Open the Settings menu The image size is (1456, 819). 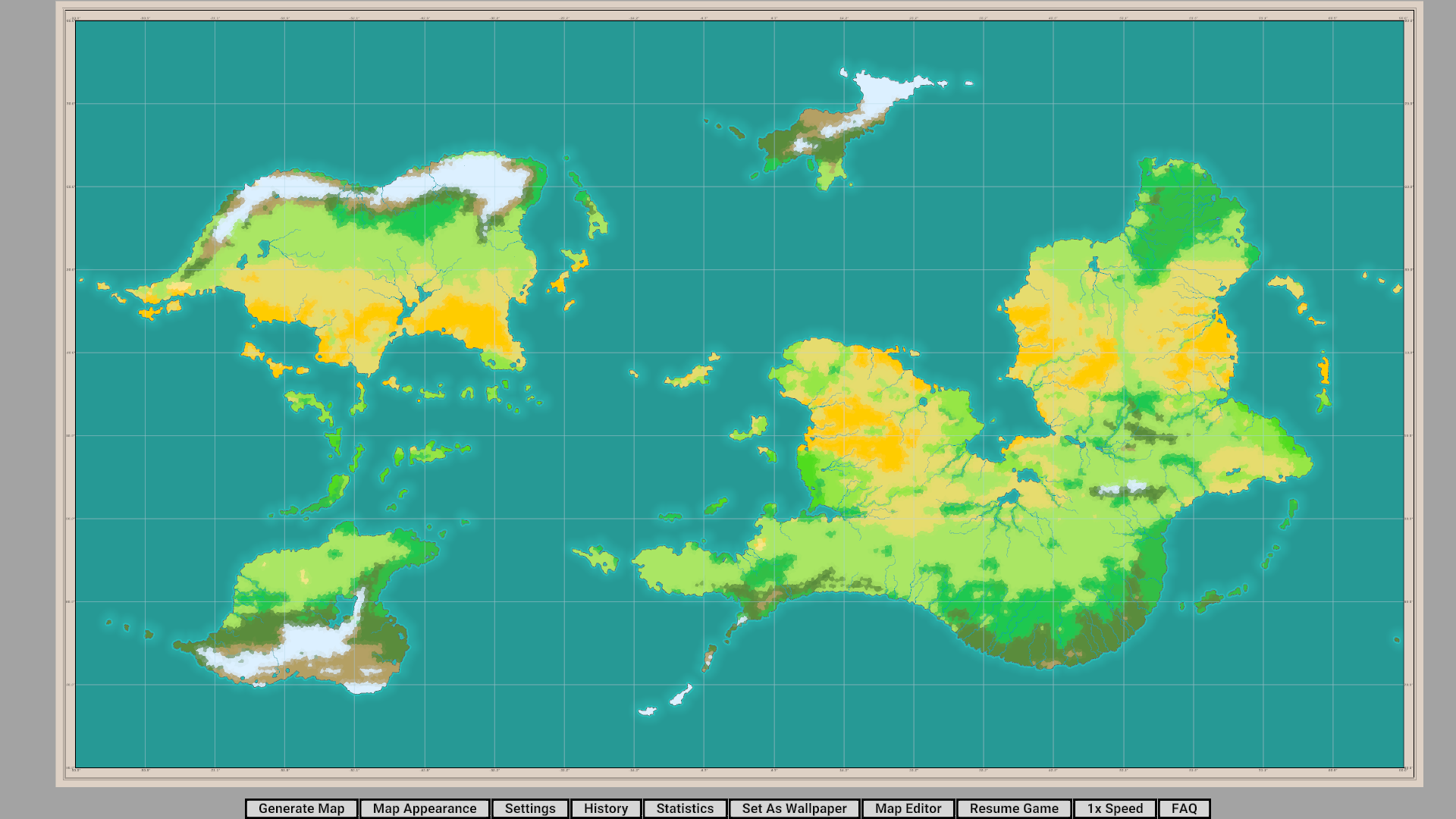point(530,808)
